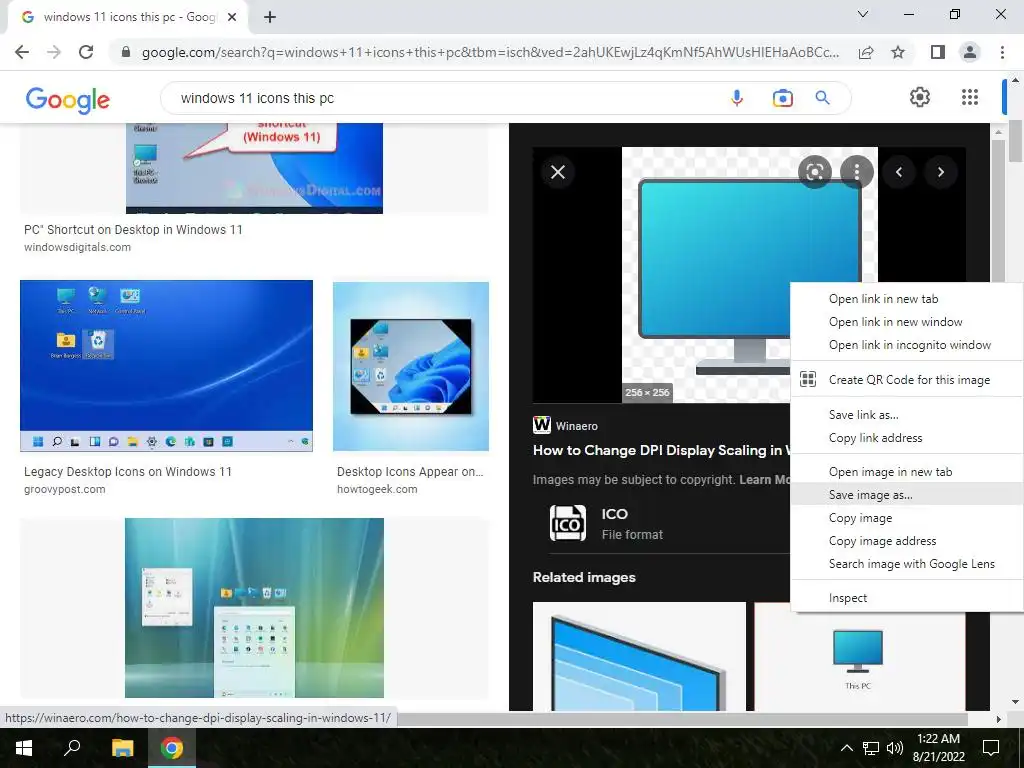The image size is (1024, 768).
Task: Open Chrome side panel icon
Action: (937, 52)
